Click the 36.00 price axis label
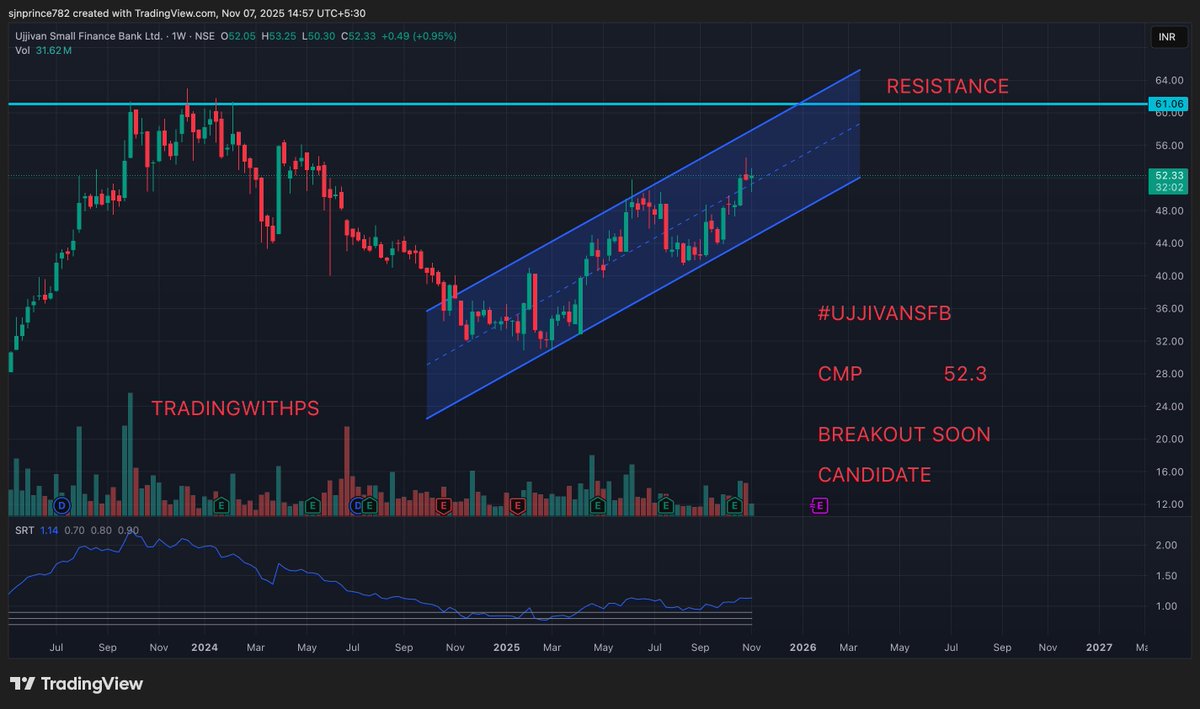The image size is (1200, 709). 1169,309
